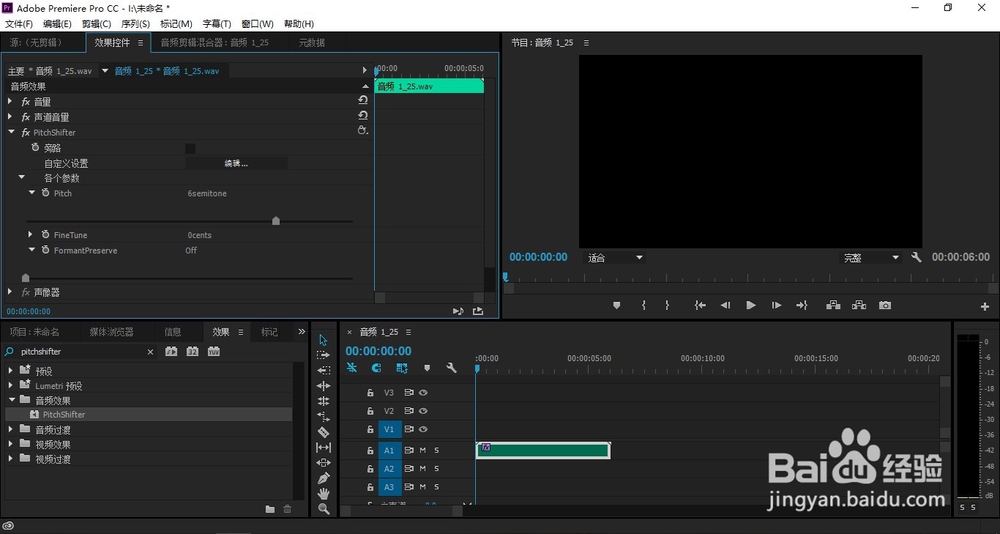Add marker in Program monitor
Screen dimensions: 1000x534
pyautogui.click(x=616, y=306)
